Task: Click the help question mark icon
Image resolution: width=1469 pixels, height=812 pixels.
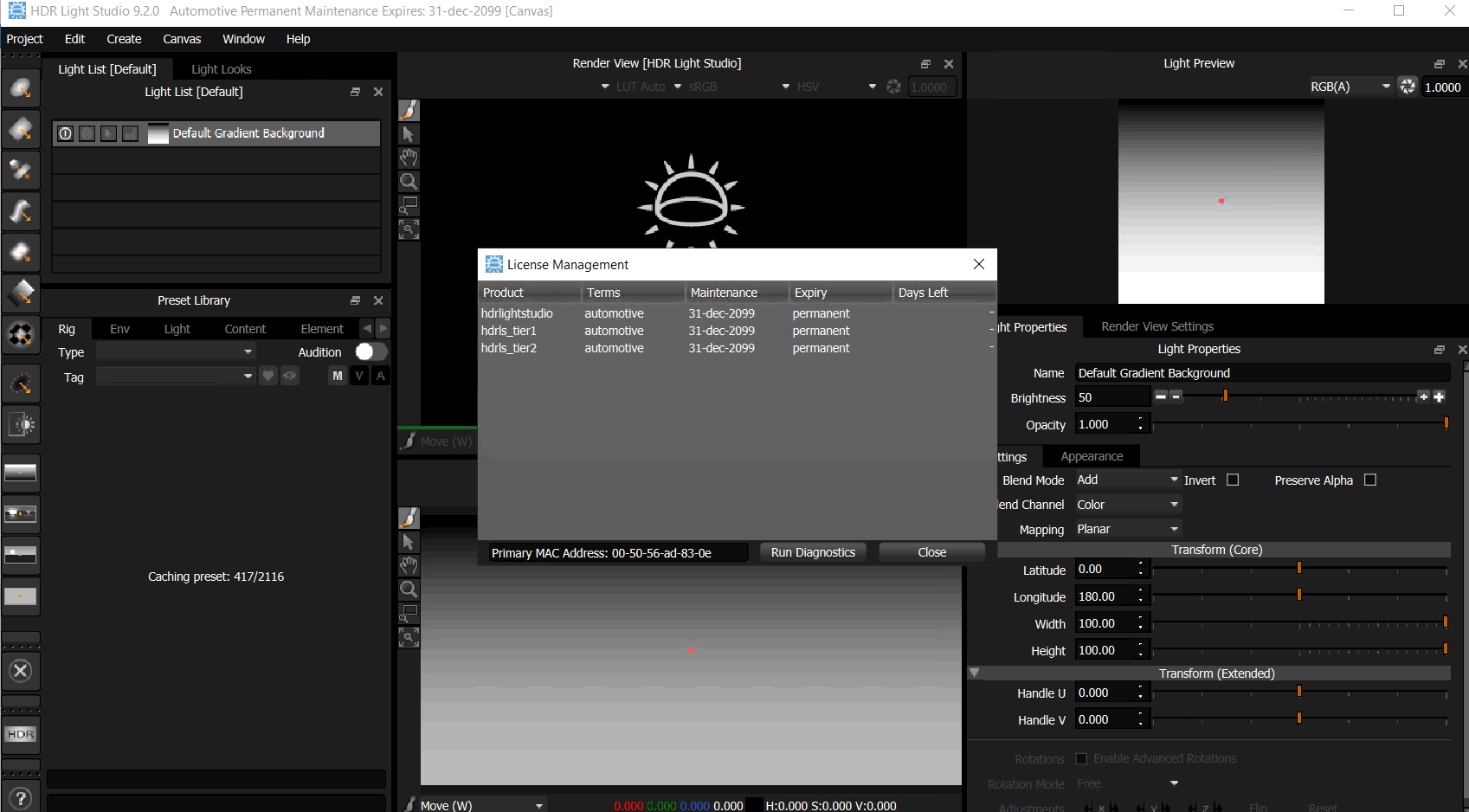Action: [21, 798]
